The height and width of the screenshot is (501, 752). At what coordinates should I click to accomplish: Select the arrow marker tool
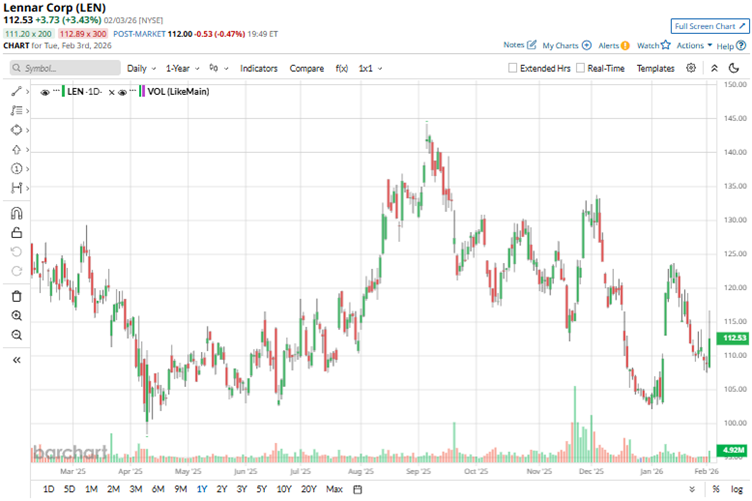tap(16, 150)
